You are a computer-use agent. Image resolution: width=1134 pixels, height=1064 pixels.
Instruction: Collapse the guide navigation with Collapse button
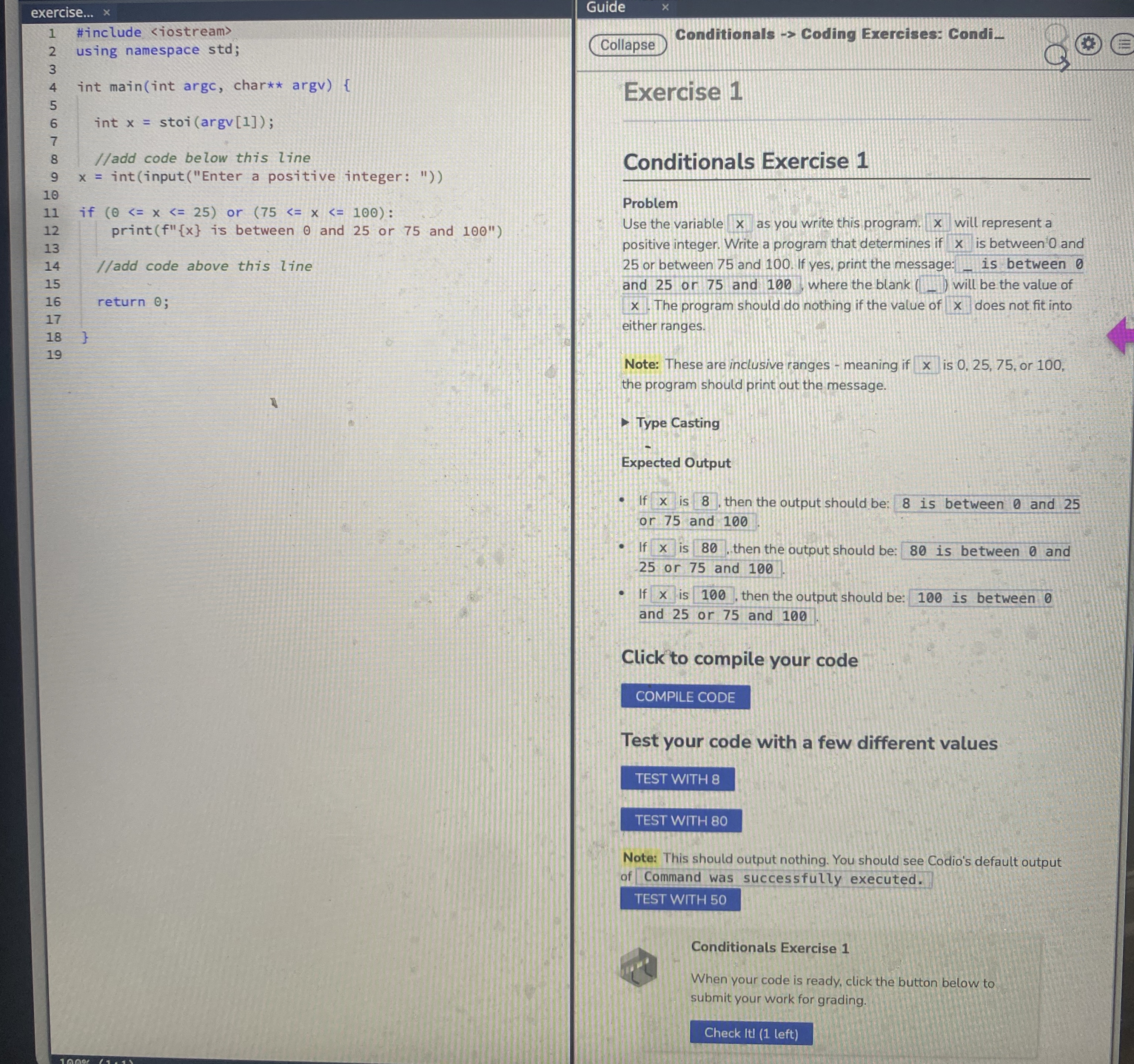point(627,45)
